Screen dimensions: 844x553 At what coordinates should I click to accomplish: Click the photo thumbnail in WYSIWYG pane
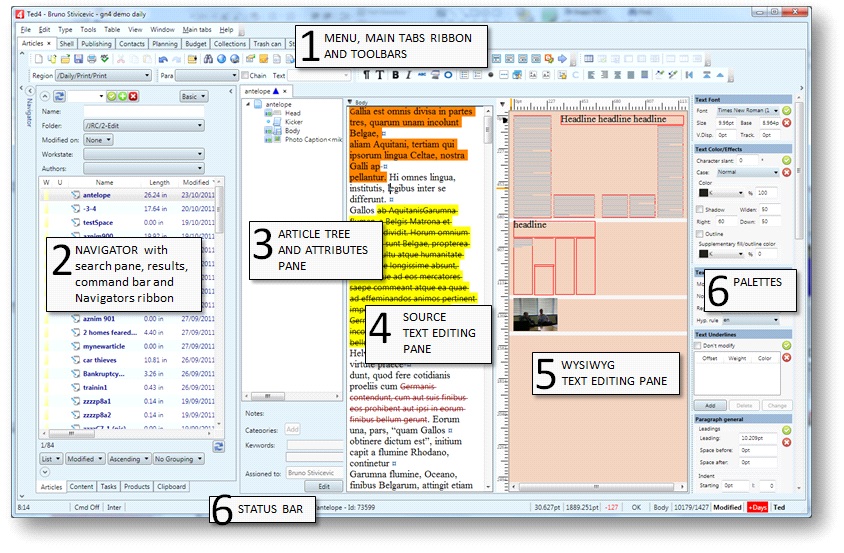click(x=535, y=314)
